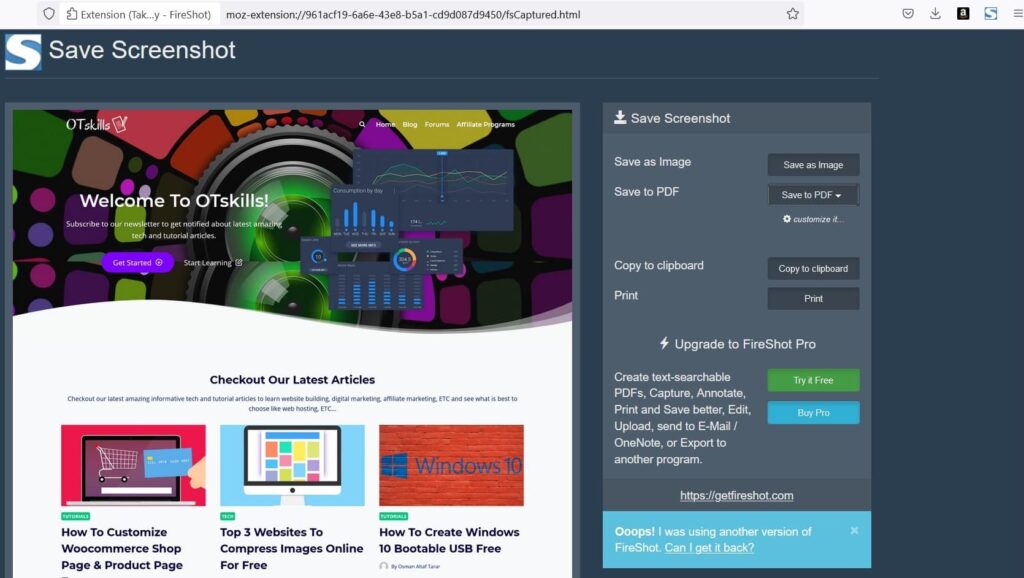Click the Can I get it back link
1024x578 pixels.
click(709, 548)
